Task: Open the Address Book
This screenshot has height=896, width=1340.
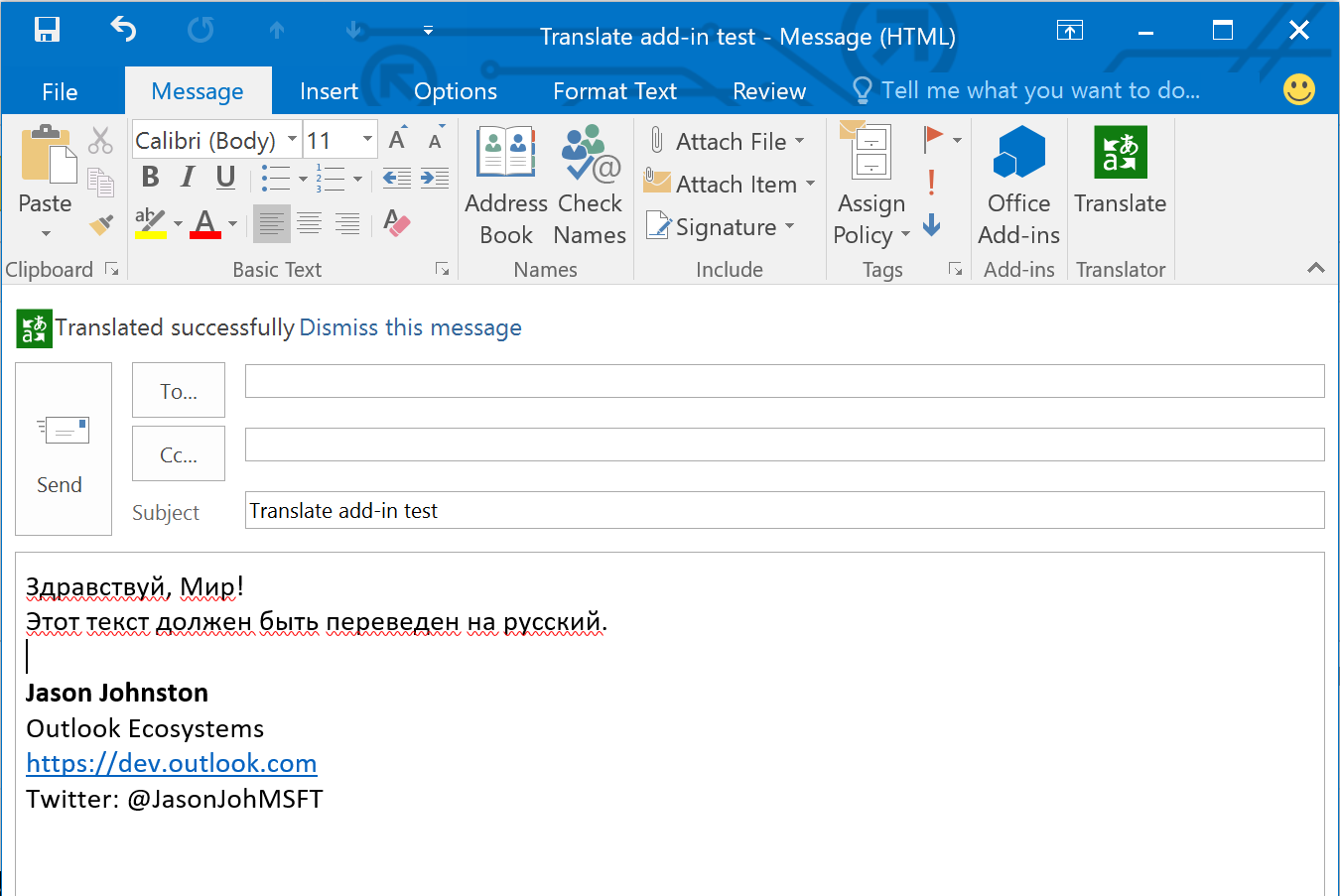Action: (x=506, y=186)
